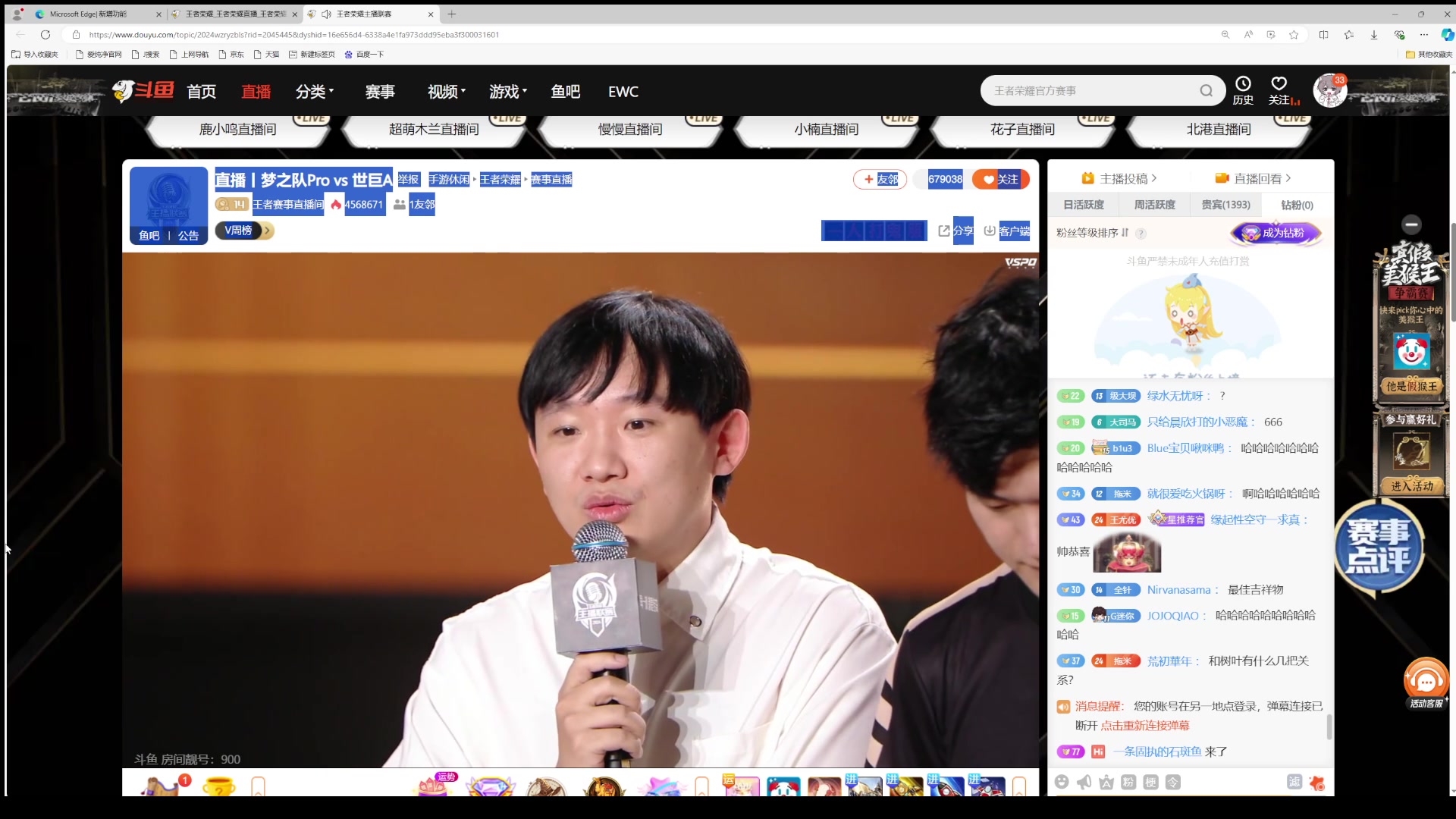Click the 客户端 download client icon
Viewport: 1456px width, 819px height.
[x=990, y=231]
